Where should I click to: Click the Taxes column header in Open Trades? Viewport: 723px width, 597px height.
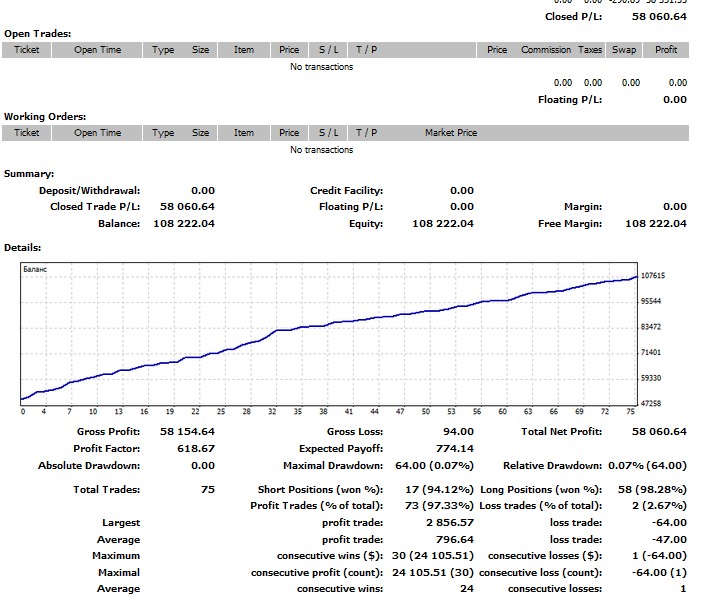click(x=590, y=50)
